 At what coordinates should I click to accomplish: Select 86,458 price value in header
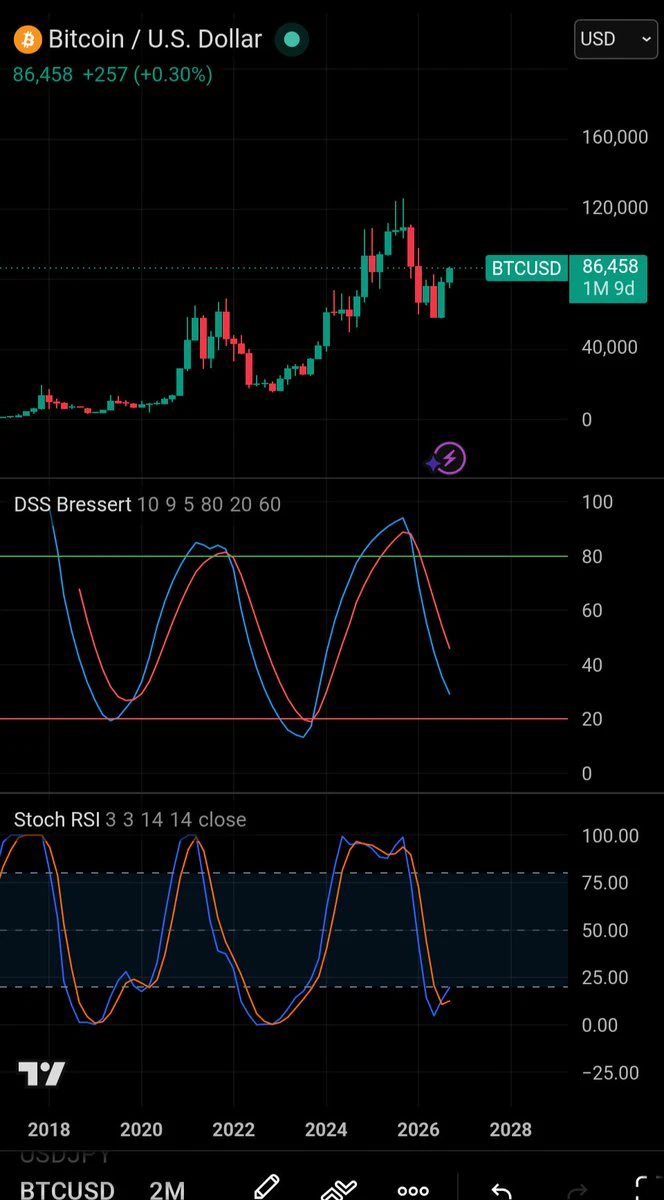coord(43,74)
